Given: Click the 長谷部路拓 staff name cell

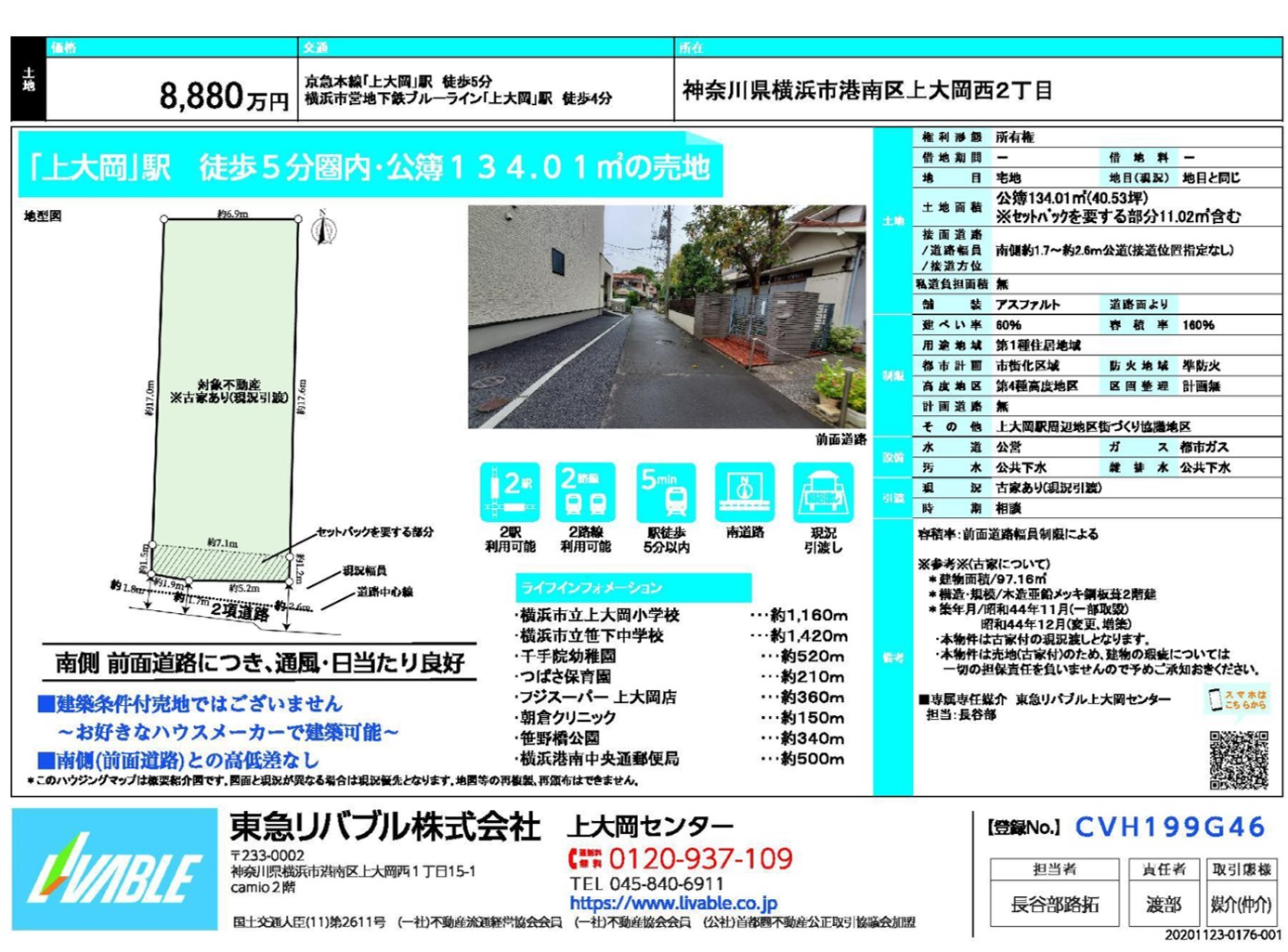Looking at the screenshot, I should click(x=1054, y=904).
